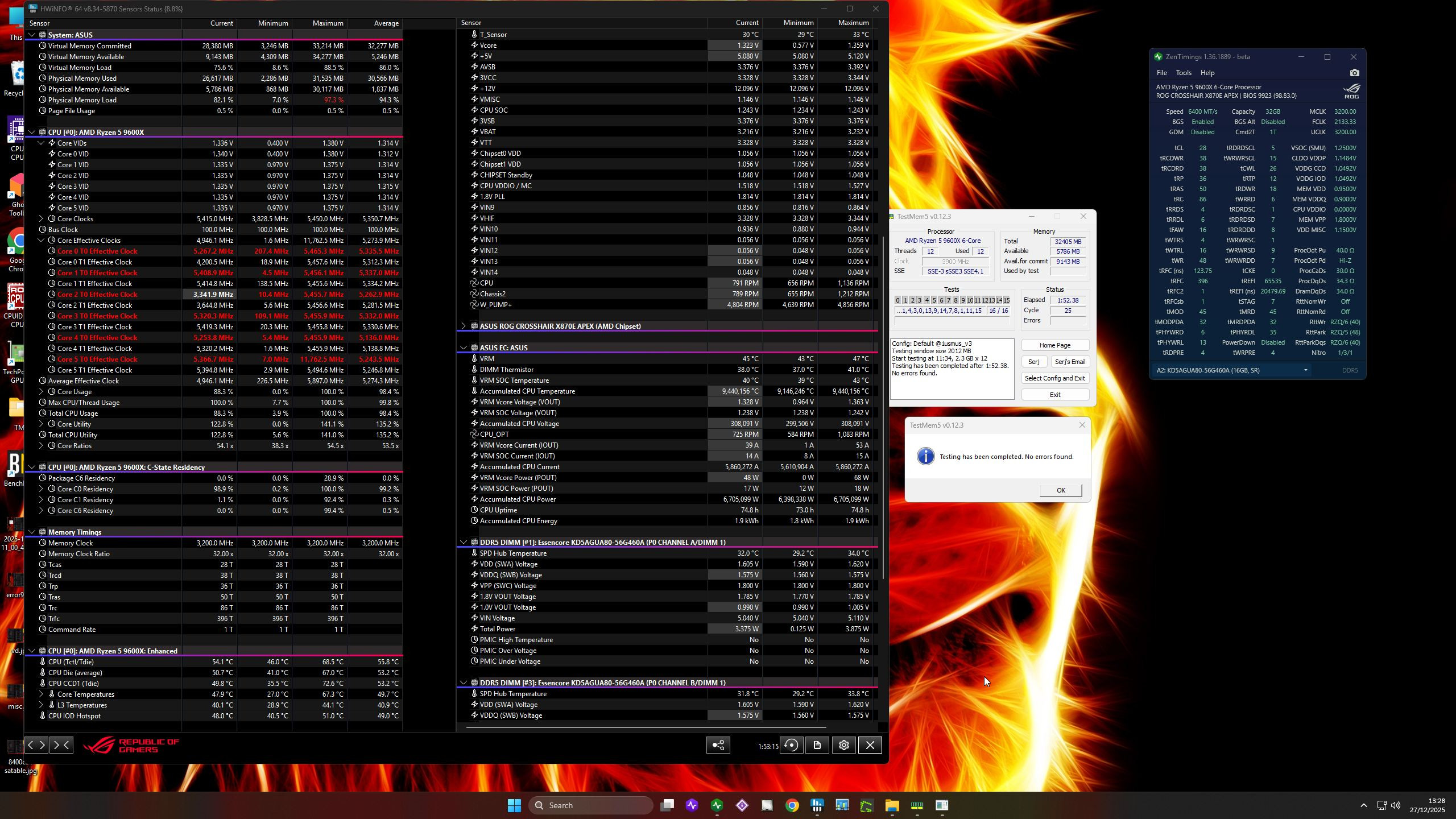
Task: Click the Select Config and Exit button
Action: [x=1054, y=378]
